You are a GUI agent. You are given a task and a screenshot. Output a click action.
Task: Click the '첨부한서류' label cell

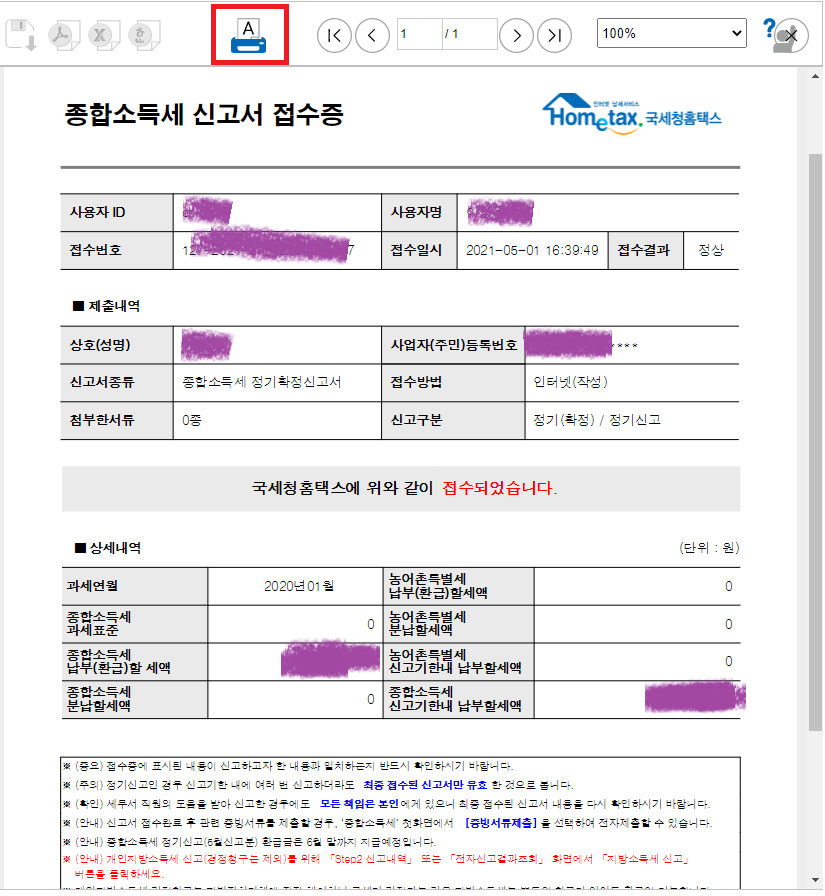(x=117, y=421)
